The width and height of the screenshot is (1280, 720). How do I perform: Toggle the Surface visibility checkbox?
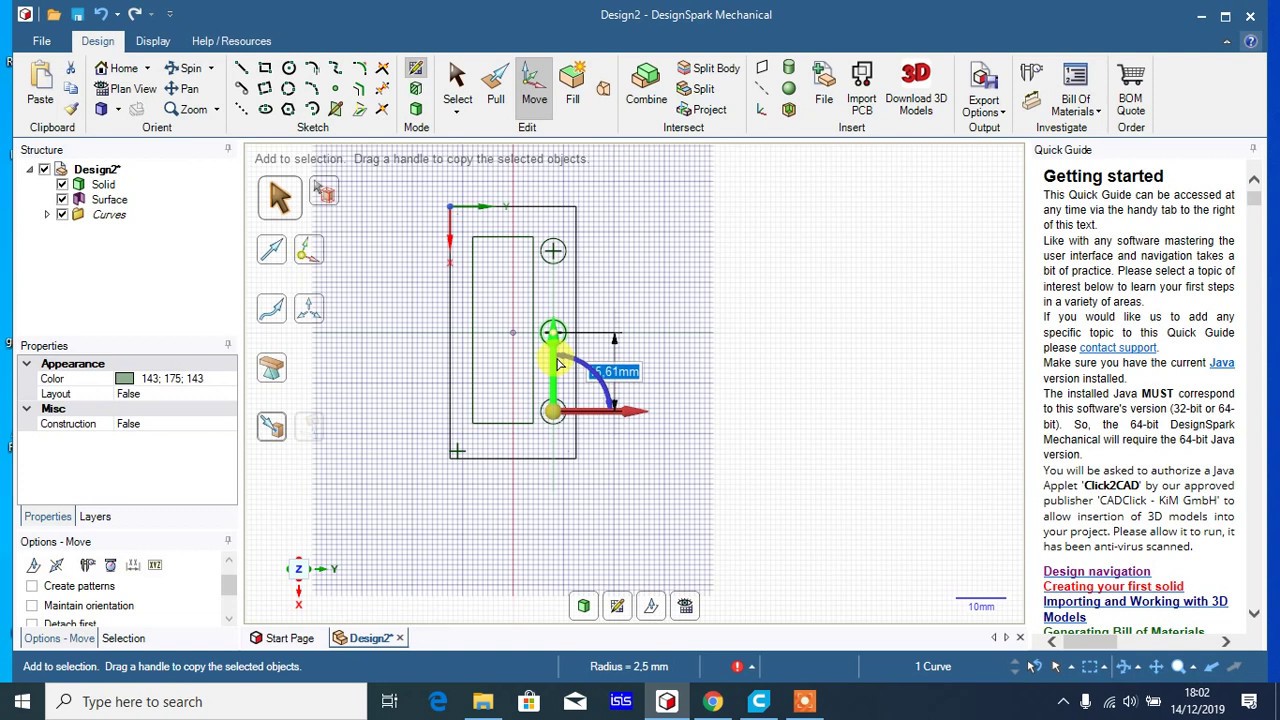(62, 199)
